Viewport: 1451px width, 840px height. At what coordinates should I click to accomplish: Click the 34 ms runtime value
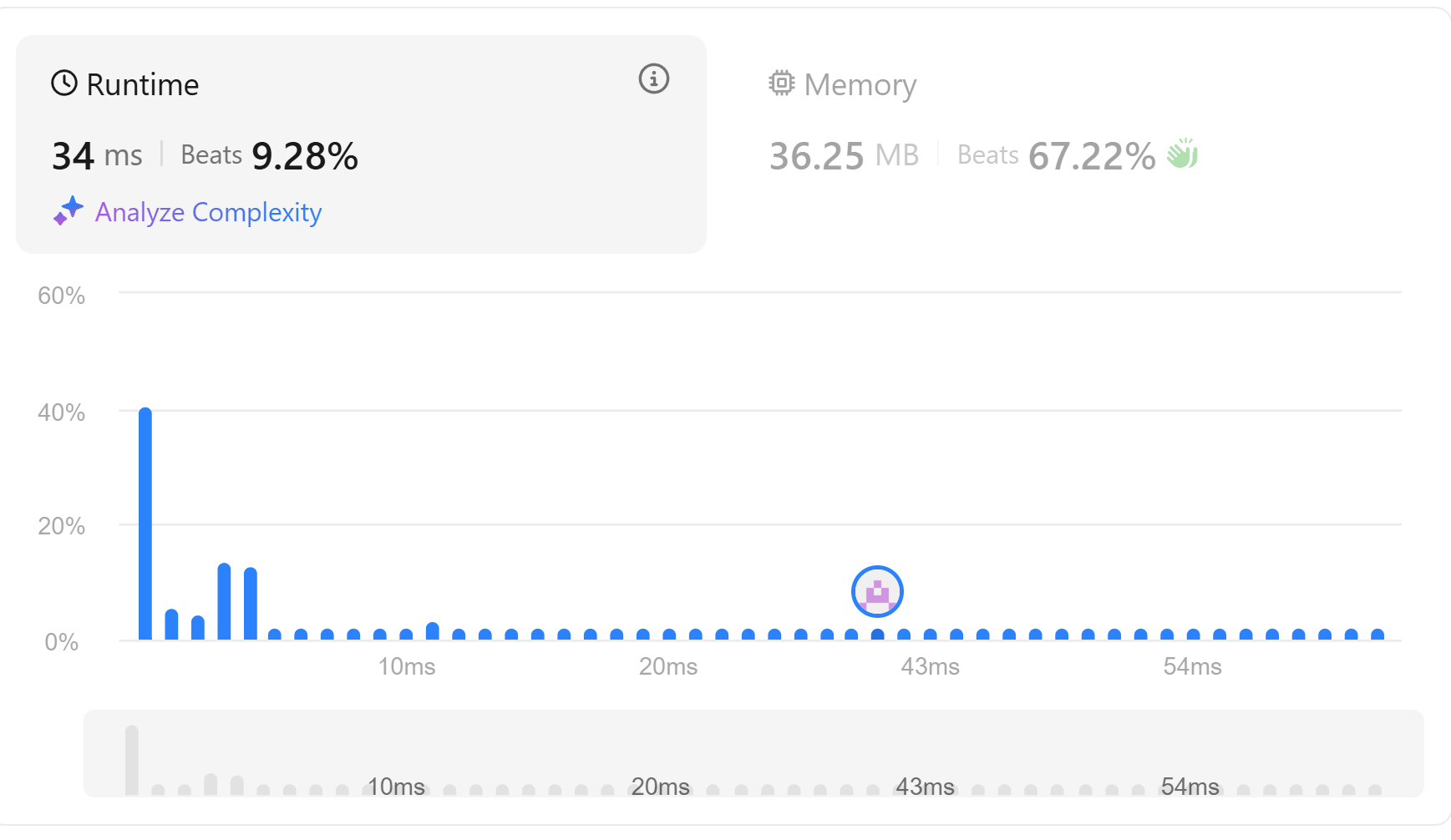97,156
